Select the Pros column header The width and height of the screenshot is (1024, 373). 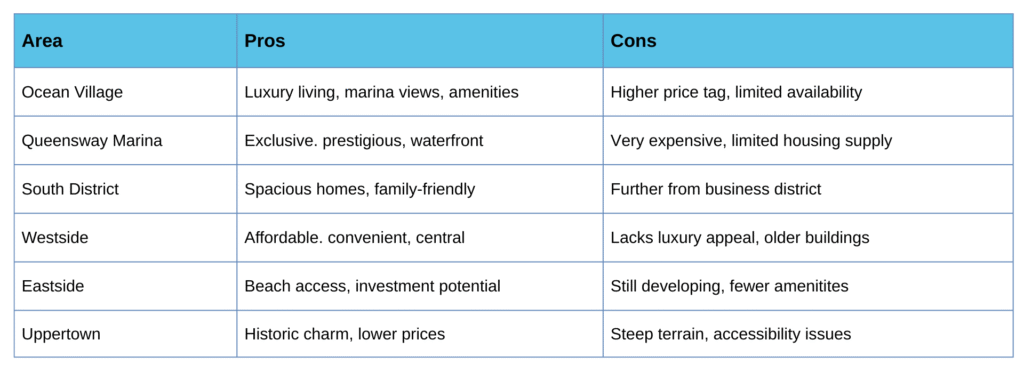point(420,41)
